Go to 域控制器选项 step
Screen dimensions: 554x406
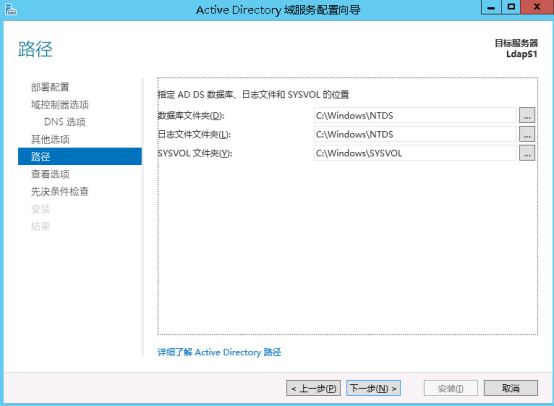pyautogui.click(x=60, y=105)
